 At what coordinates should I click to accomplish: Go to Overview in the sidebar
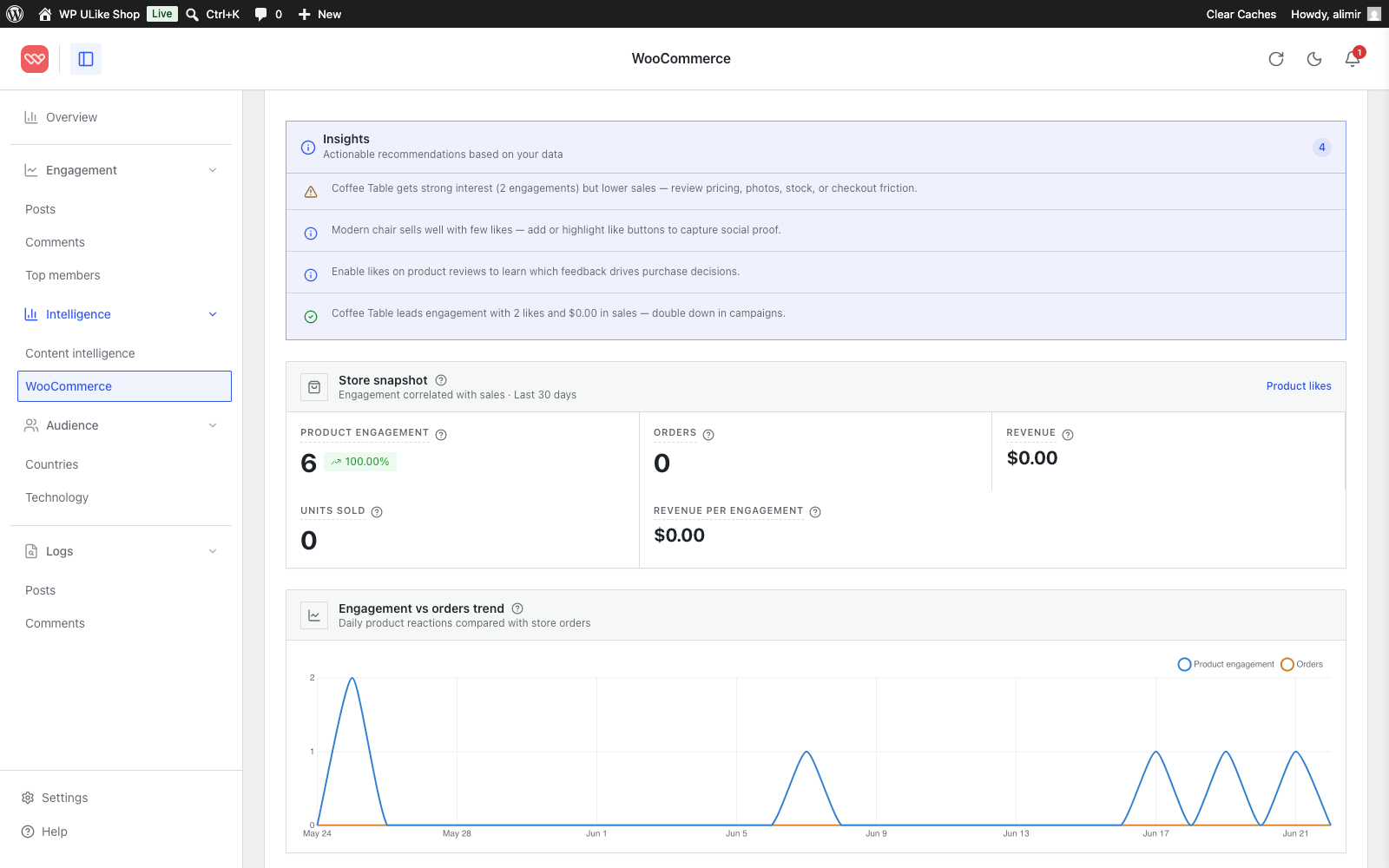coord(71,117)
